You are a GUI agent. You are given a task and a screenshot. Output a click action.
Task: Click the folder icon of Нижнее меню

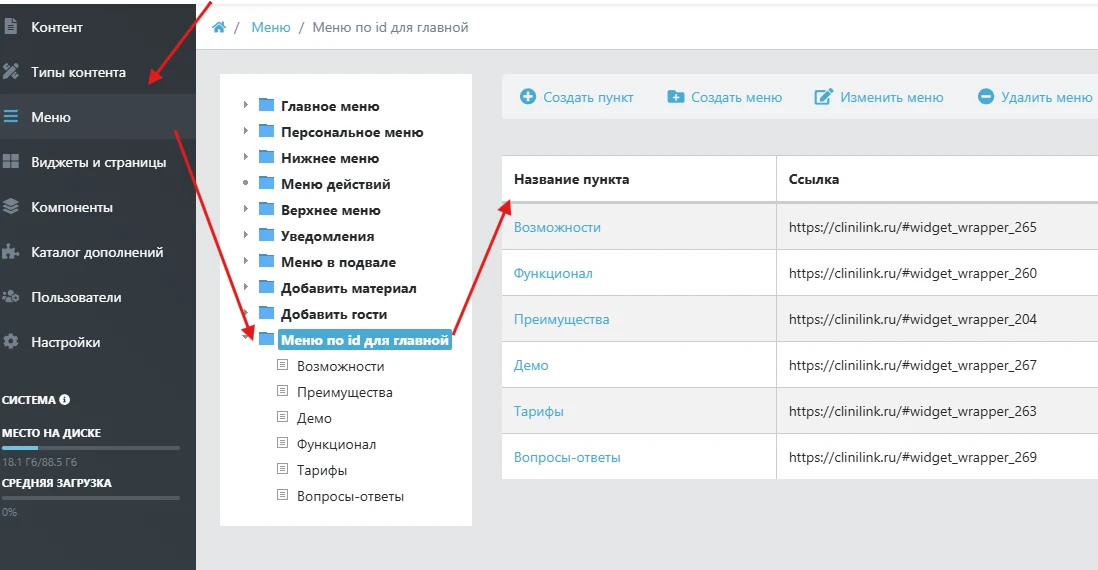[266, 157]
